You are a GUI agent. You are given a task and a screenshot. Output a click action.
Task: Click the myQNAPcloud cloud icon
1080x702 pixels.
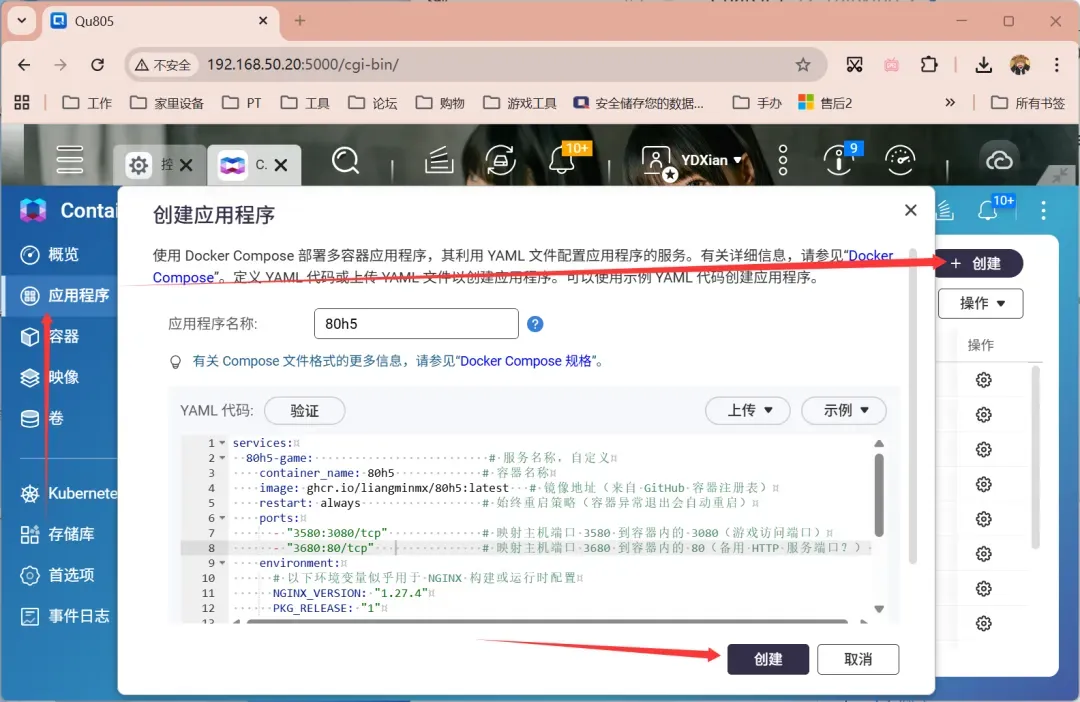pyautogui.click(x=998, y=160)
